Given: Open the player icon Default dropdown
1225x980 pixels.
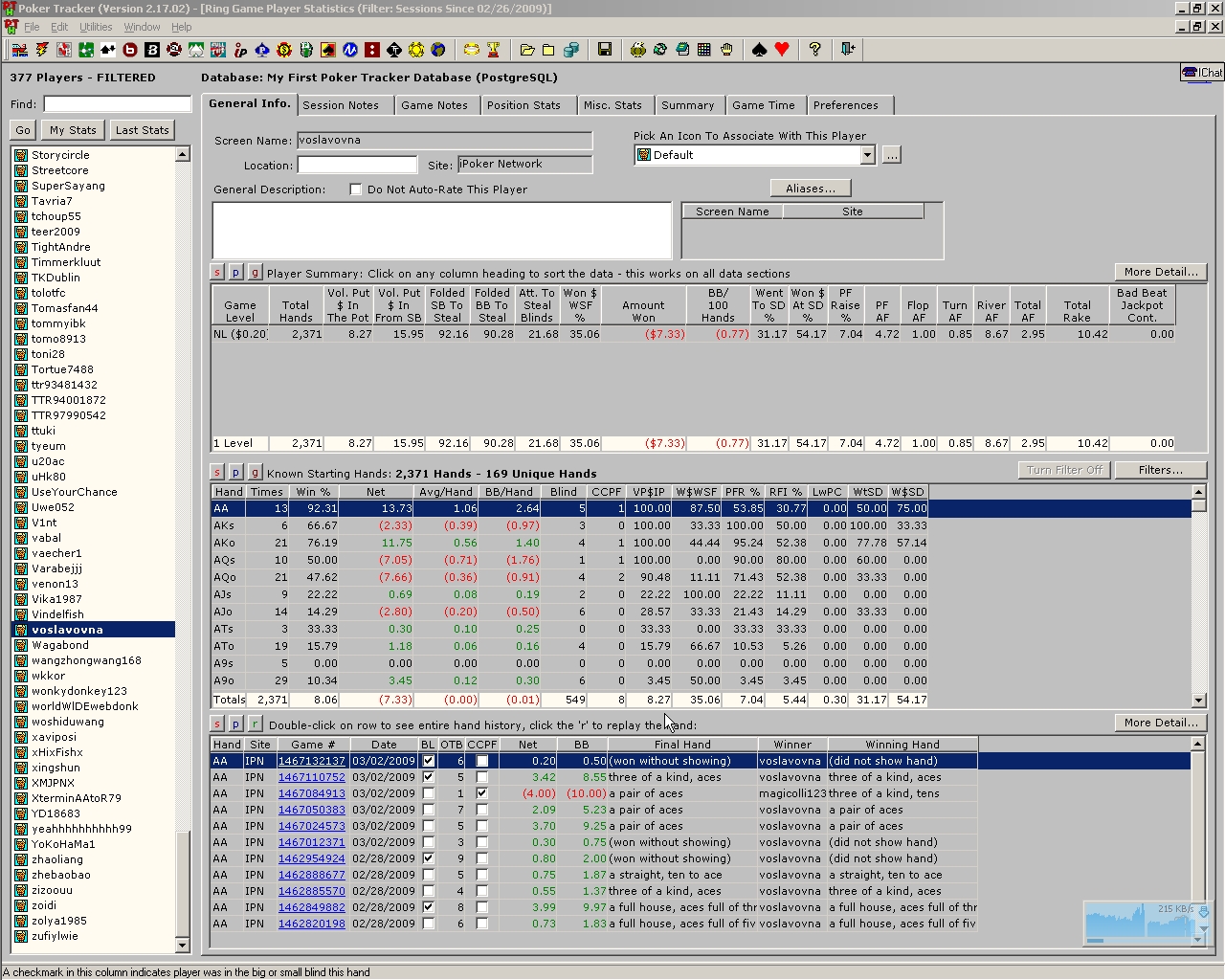Looking at the screenshot, I should point(867,155).
